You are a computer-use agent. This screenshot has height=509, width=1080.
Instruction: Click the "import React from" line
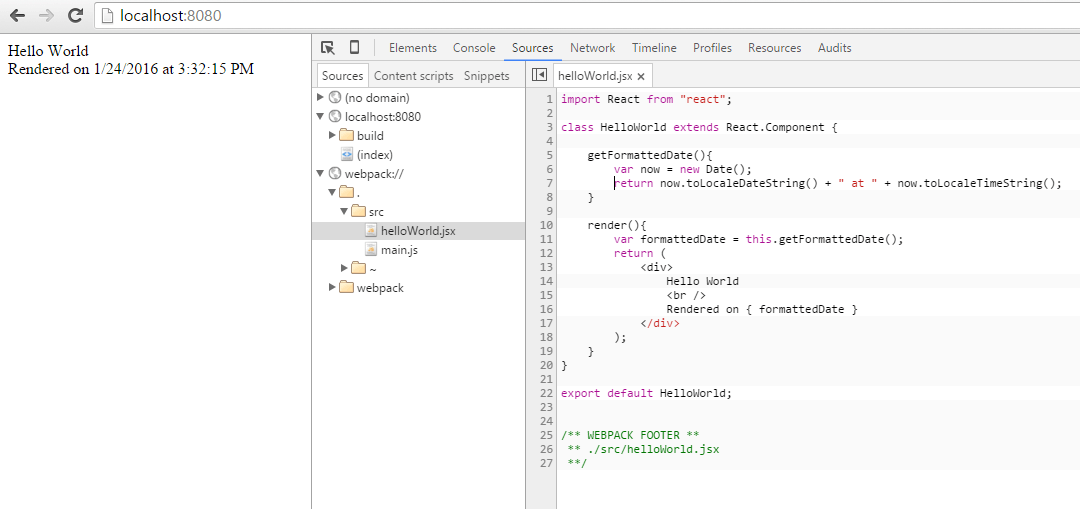click(646, 98)
